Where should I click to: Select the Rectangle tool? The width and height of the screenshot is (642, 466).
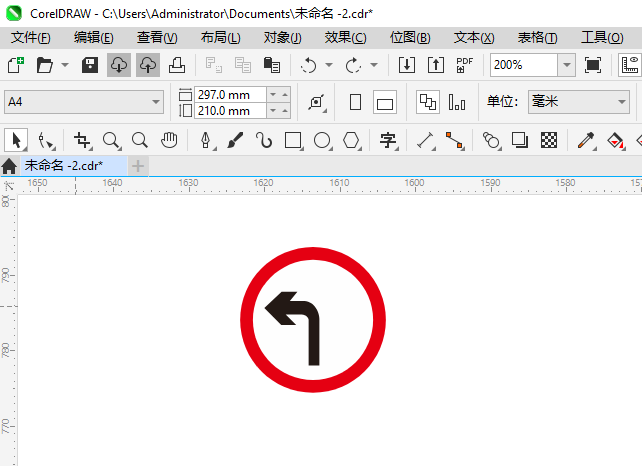point(294,140)
